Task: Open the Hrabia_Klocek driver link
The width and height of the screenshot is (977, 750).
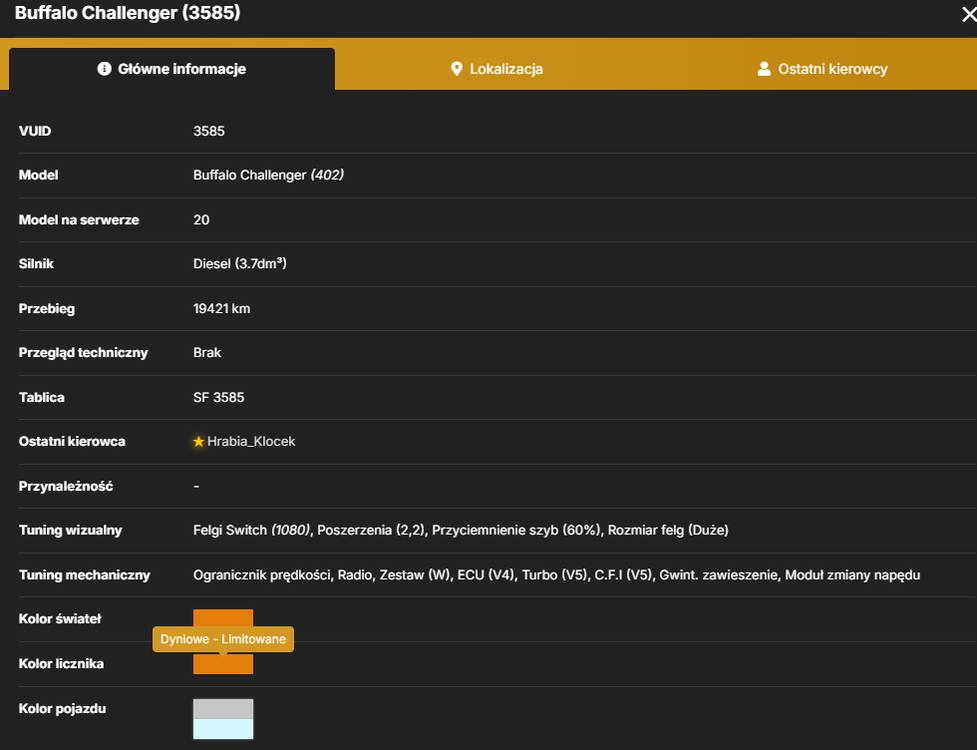Action: coord(251,442)
